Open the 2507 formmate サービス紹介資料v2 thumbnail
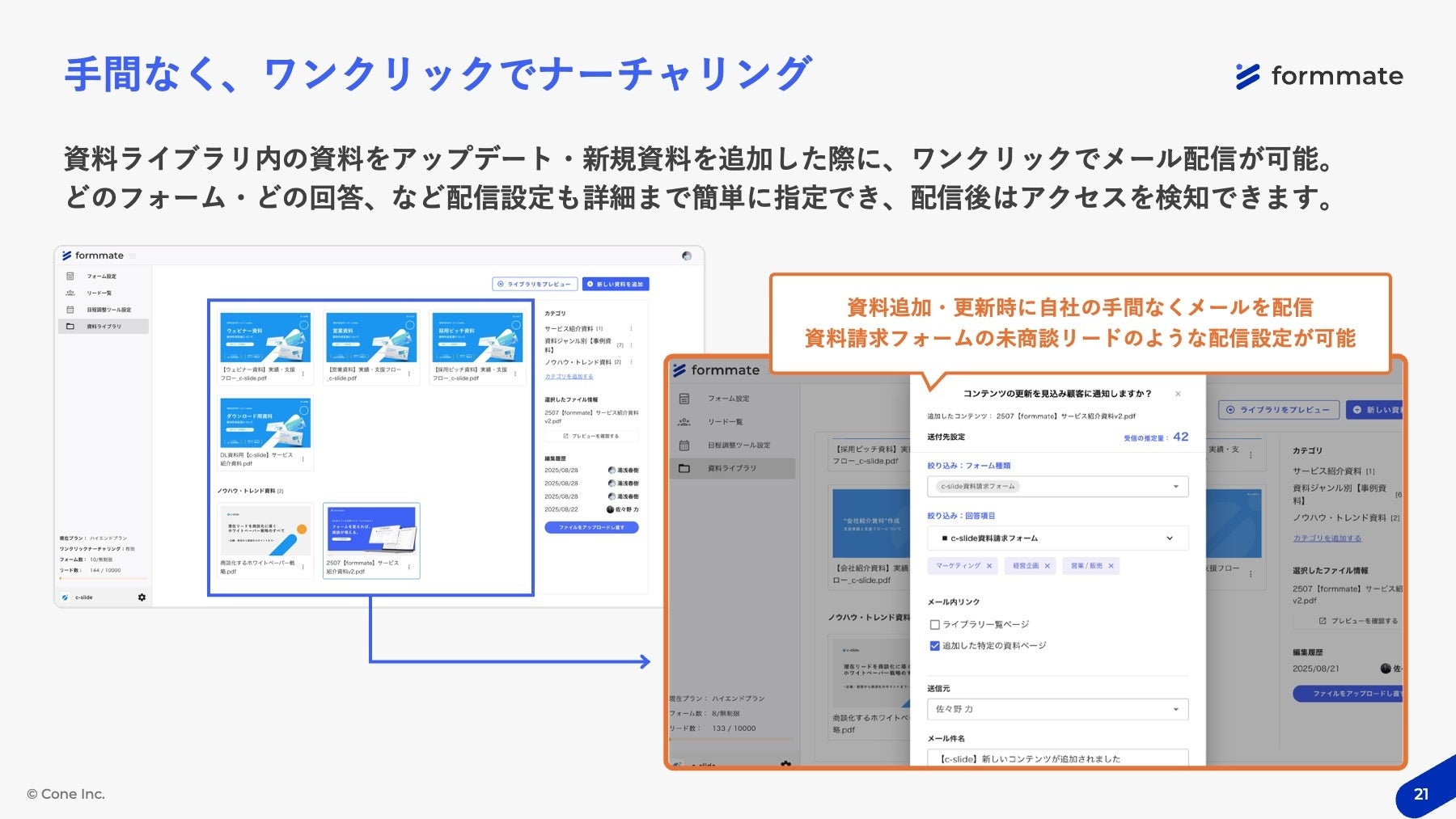 [x=371, y=531]
